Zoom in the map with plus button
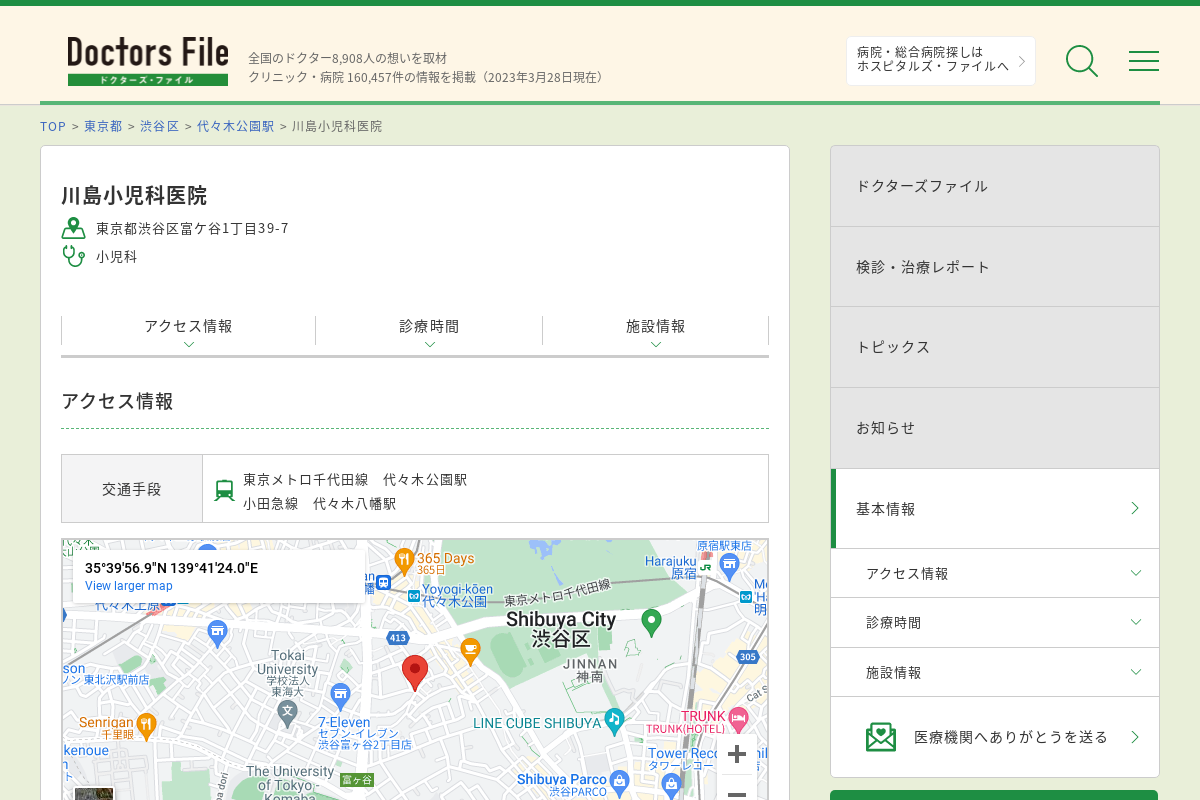 click(737, 754)
